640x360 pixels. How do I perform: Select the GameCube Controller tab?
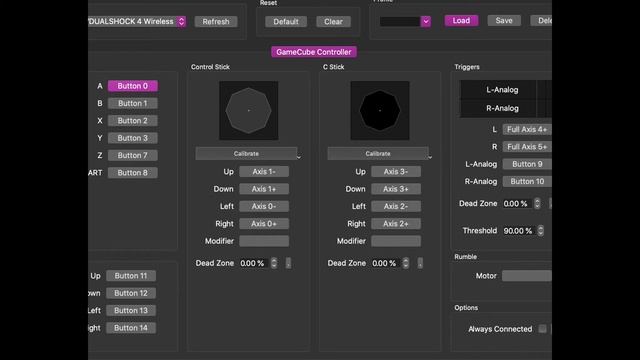pos(313,52)
